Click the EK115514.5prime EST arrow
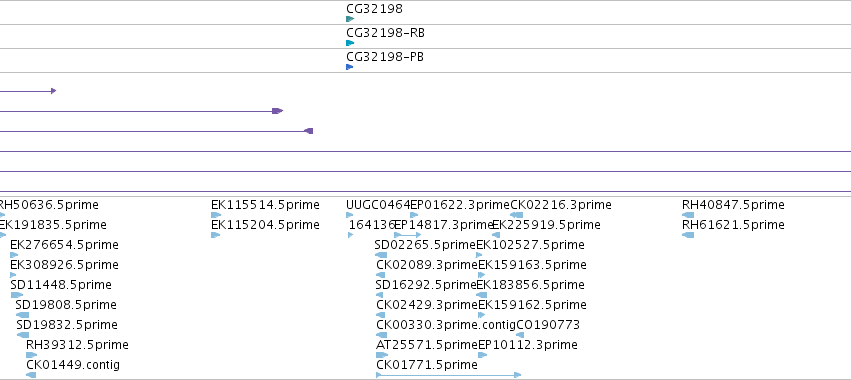851x380 pixels. point(215,215)
